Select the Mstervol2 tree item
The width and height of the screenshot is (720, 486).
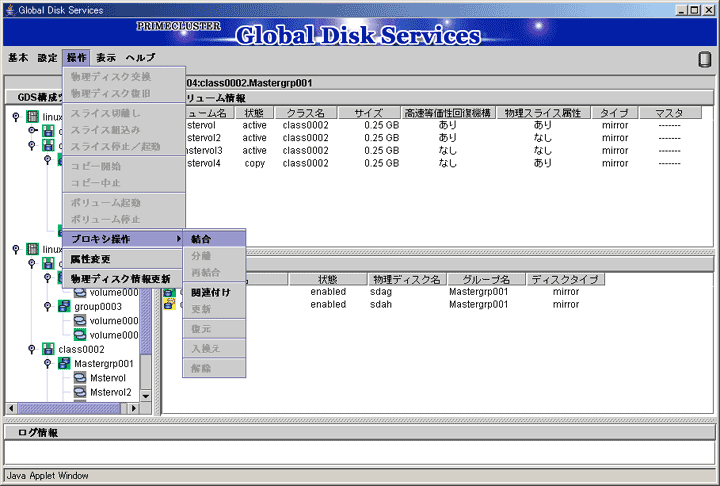tap(111, 392)
